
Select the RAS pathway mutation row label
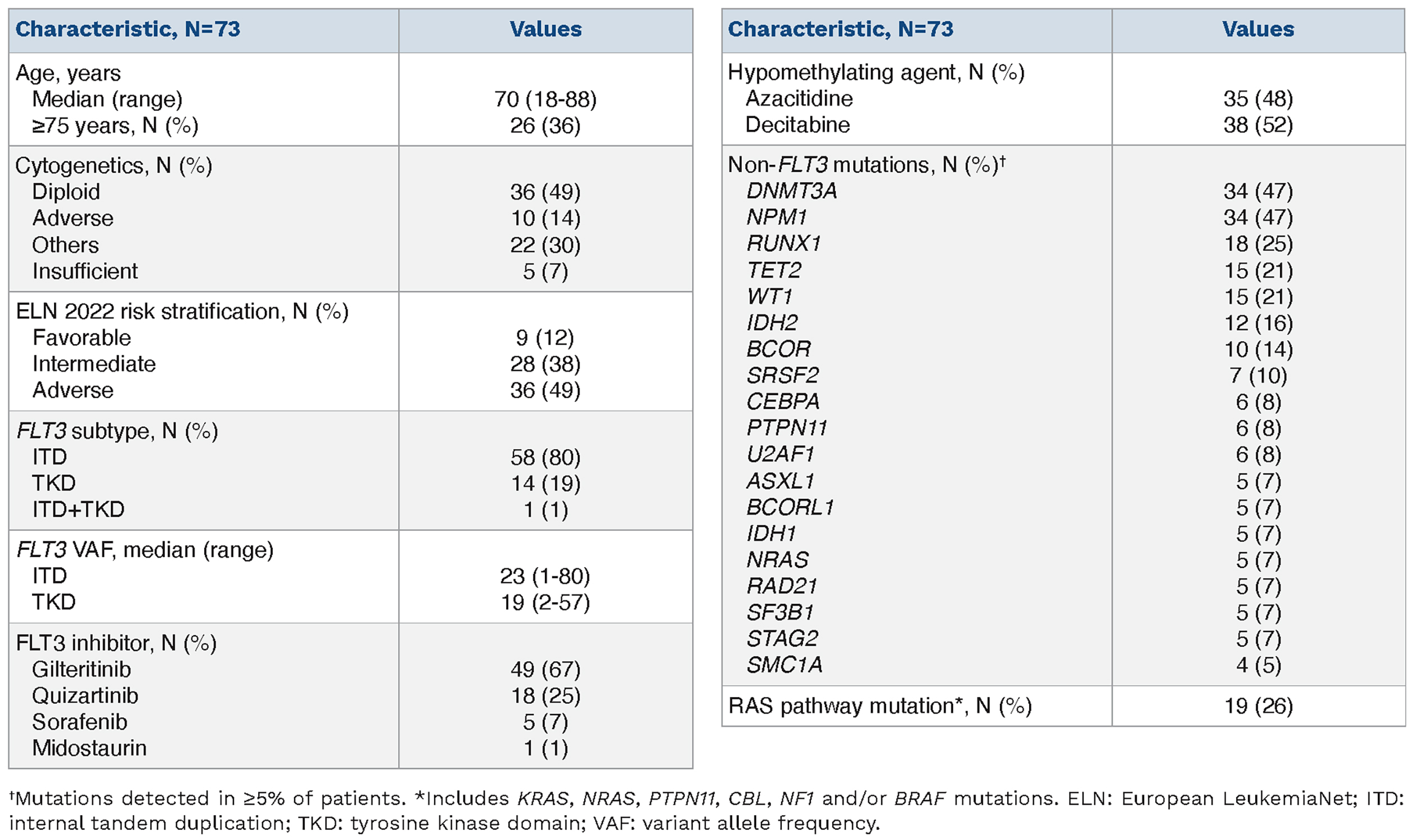coord(880,706)
